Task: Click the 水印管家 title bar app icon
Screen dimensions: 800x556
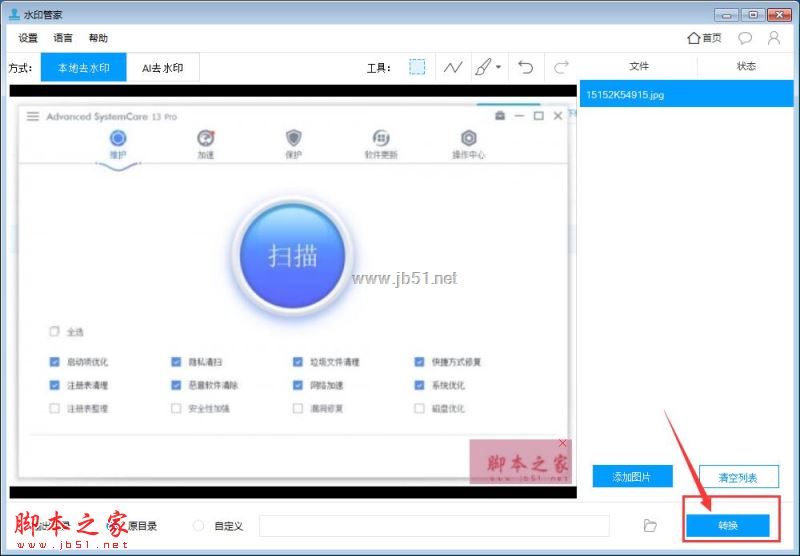Action: point(14,14)
